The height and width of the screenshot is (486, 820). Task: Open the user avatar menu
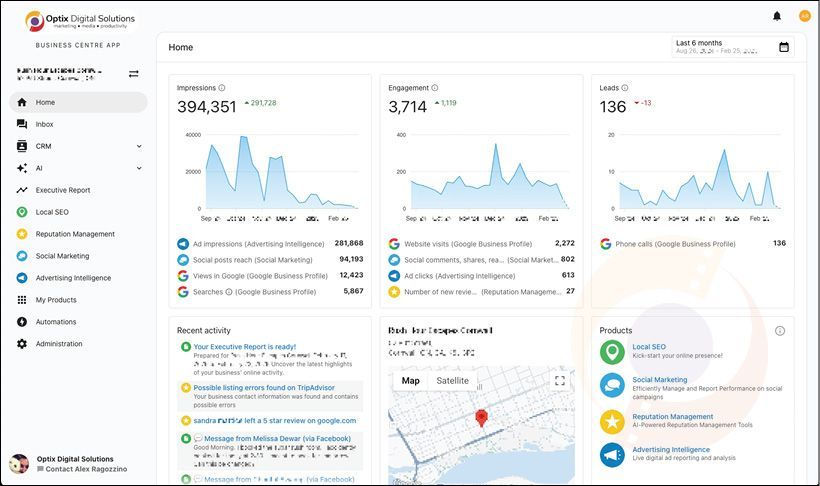pyautogui.click(x=804, y=16)
